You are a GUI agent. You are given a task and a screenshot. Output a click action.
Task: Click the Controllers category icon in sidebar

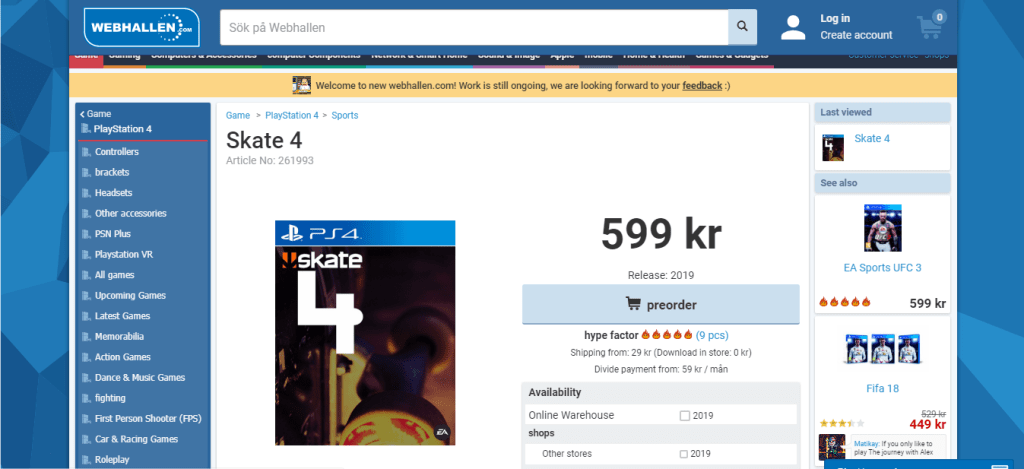tap(86, 152)
